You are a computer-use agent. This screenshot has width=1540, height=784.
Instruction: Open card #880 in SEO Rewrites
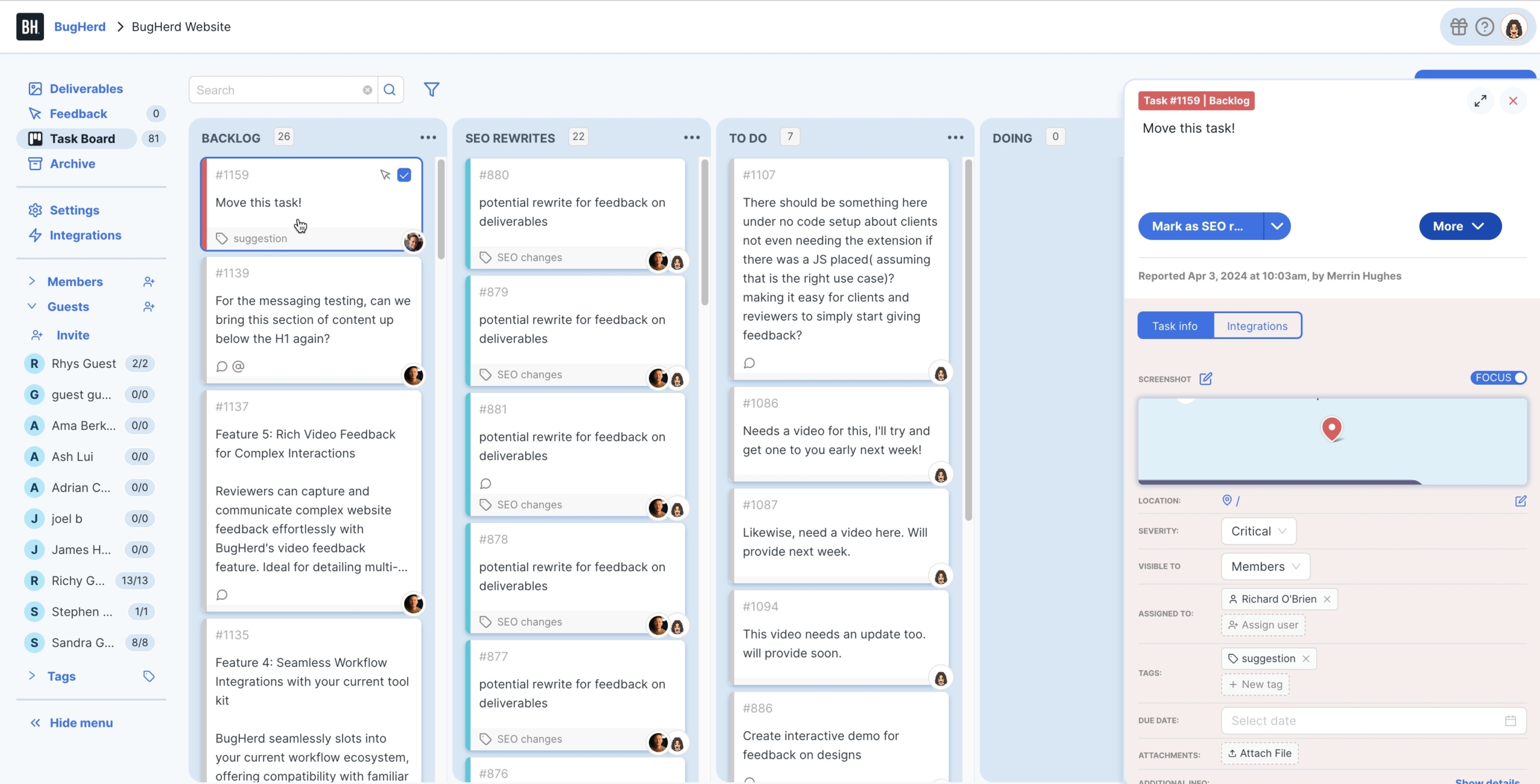(x=576, y=213)
